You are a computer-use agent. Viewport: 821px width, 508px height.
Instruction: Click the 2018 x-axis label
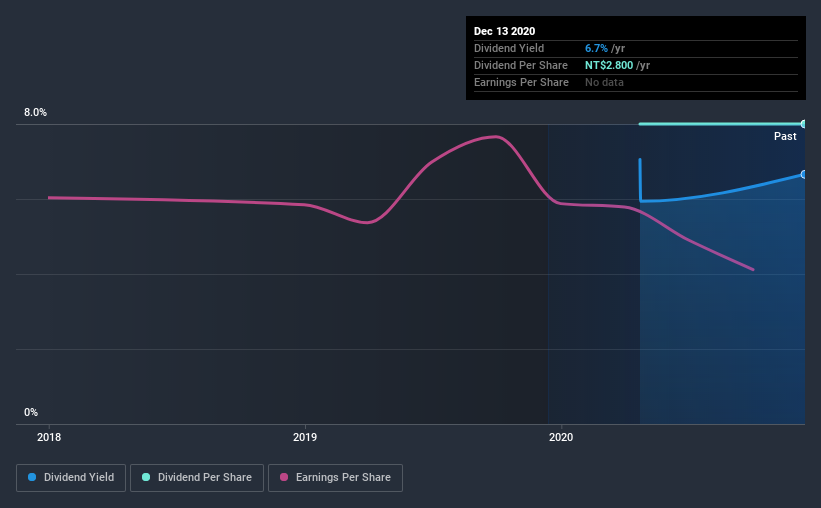pos(49,437)
